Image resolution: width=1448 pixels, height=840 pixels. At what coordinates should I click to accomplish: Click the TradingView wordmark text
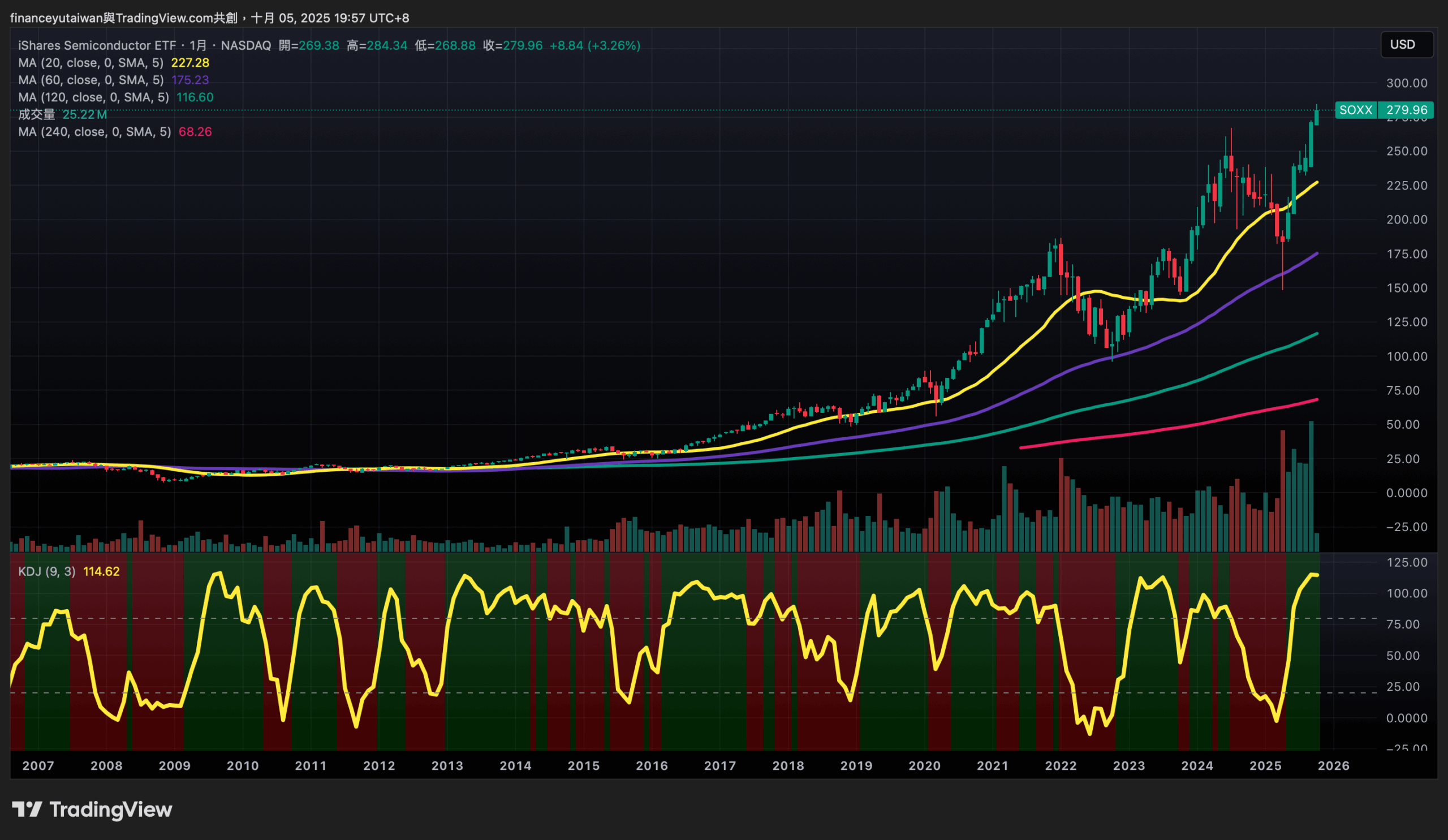(x=111, y=809)
